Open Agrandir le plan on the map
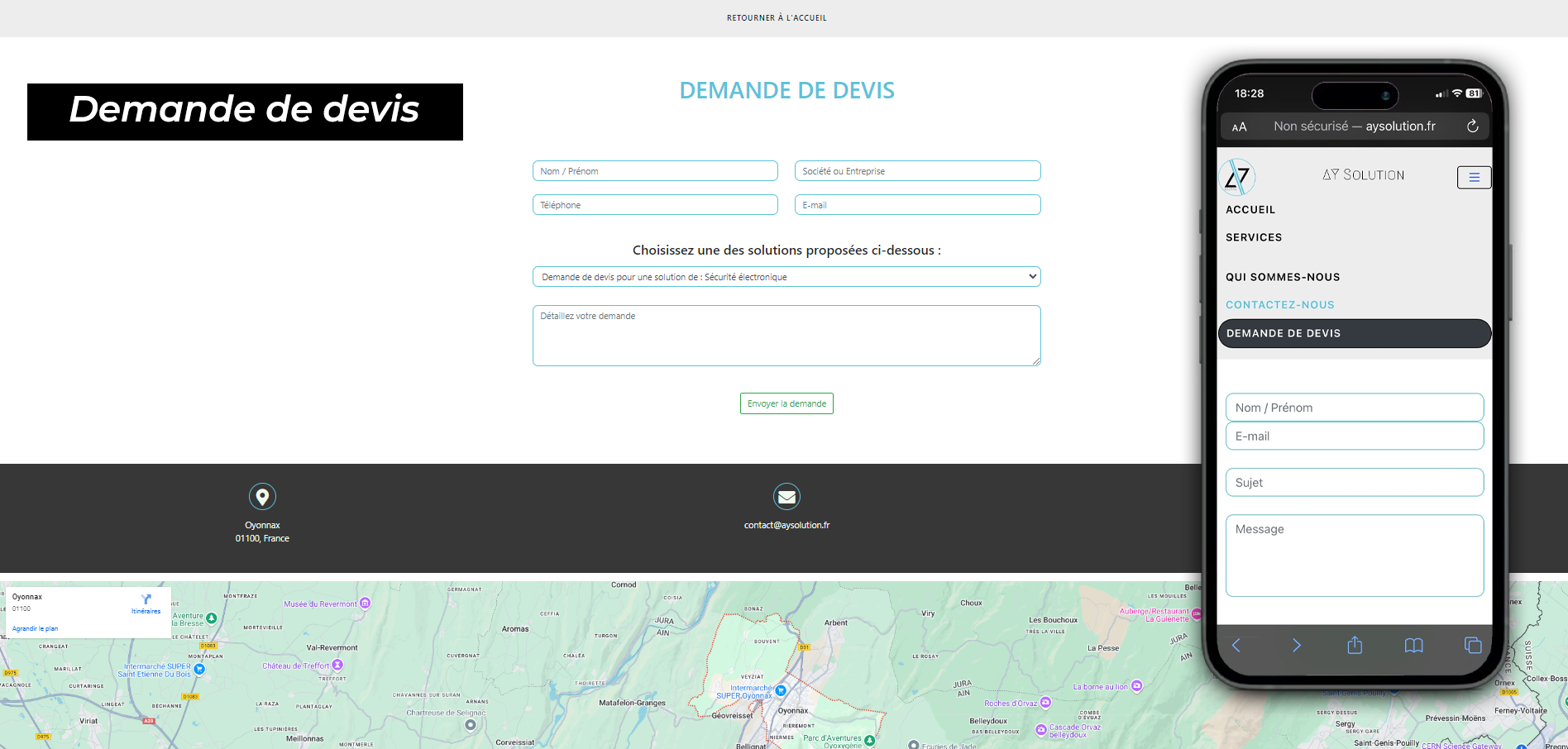1568x749 pixels. [35, 628]
